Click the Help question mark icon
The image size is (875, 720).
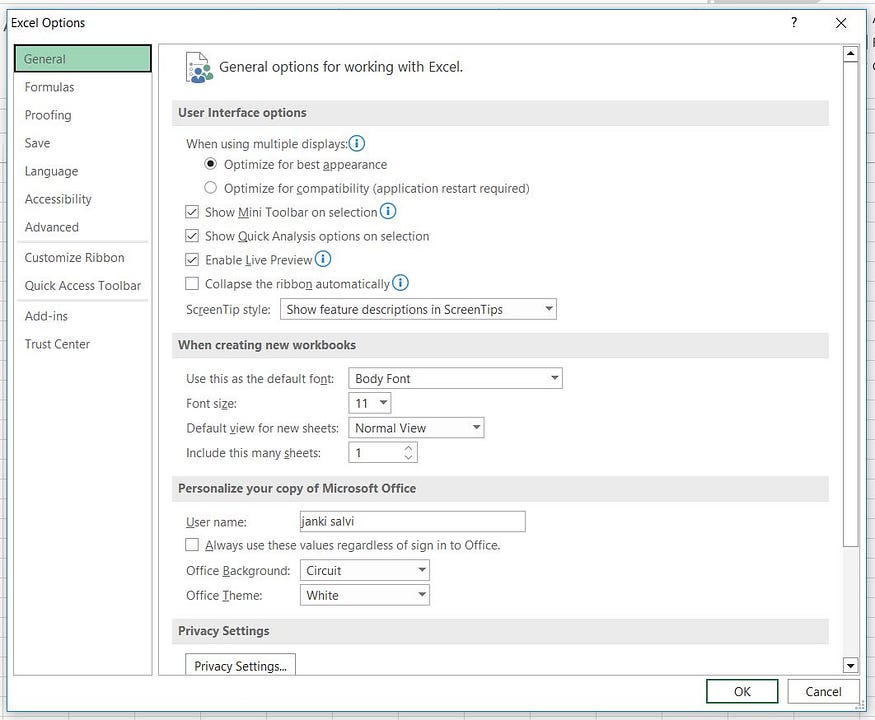tap(794, 22)
